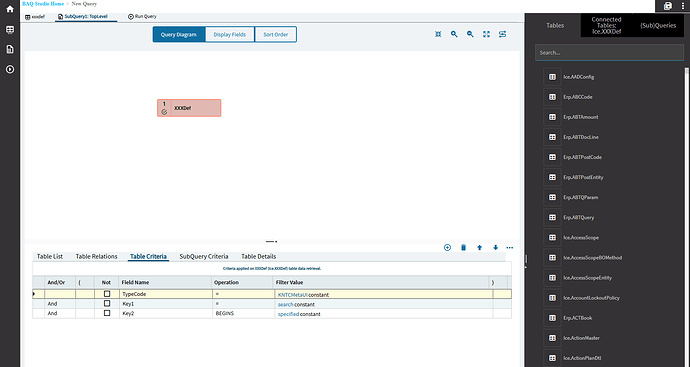Select Ice.AccessScopeEntity in the list
The height and width of the screenshot is (367, 690).
coord(587,278)
